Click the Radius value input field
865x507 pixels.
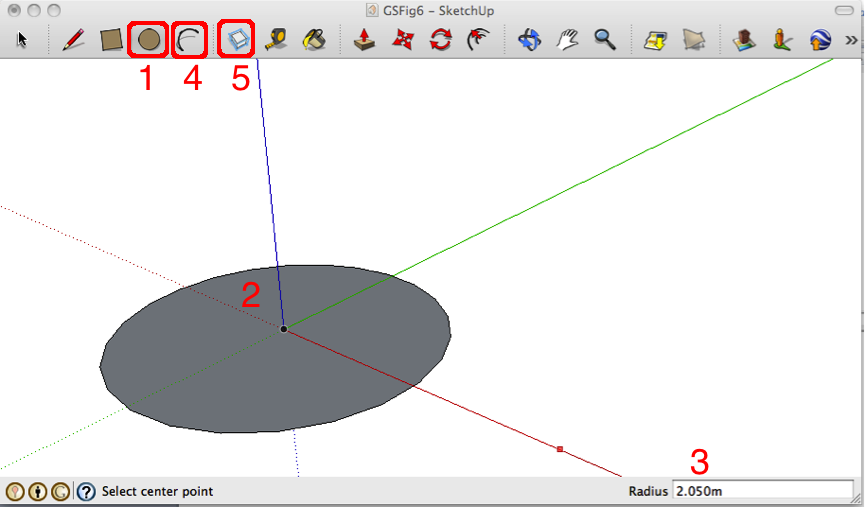click(762, 491)
